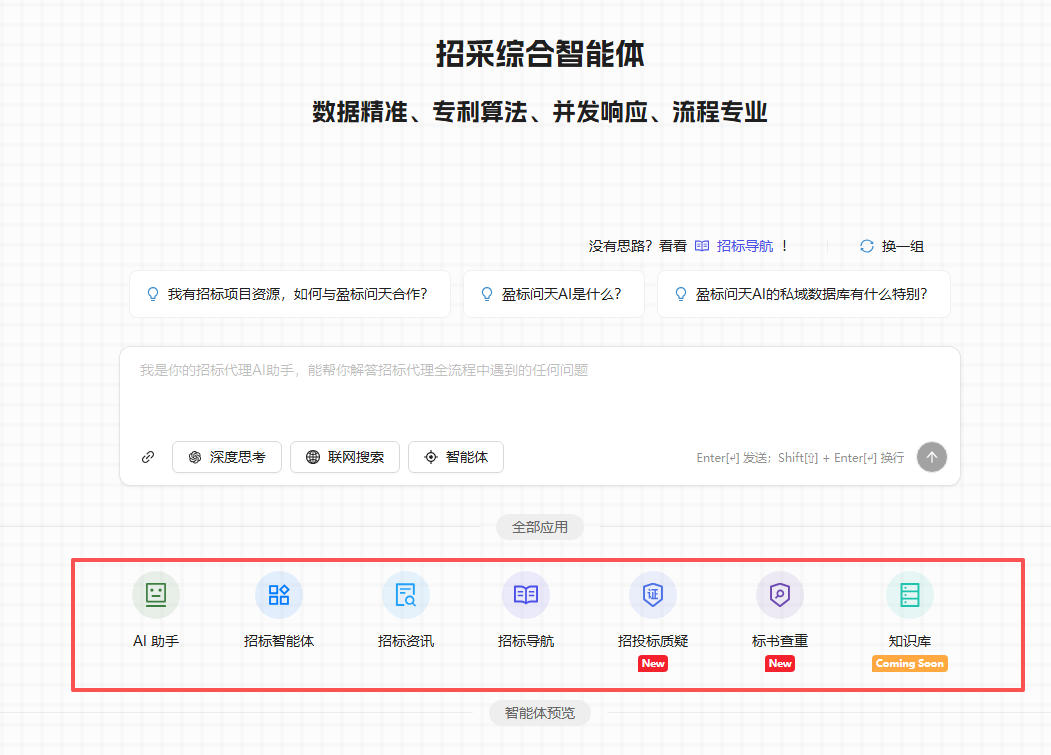Click the 招标导航 link after 看看

coord(745,246)
